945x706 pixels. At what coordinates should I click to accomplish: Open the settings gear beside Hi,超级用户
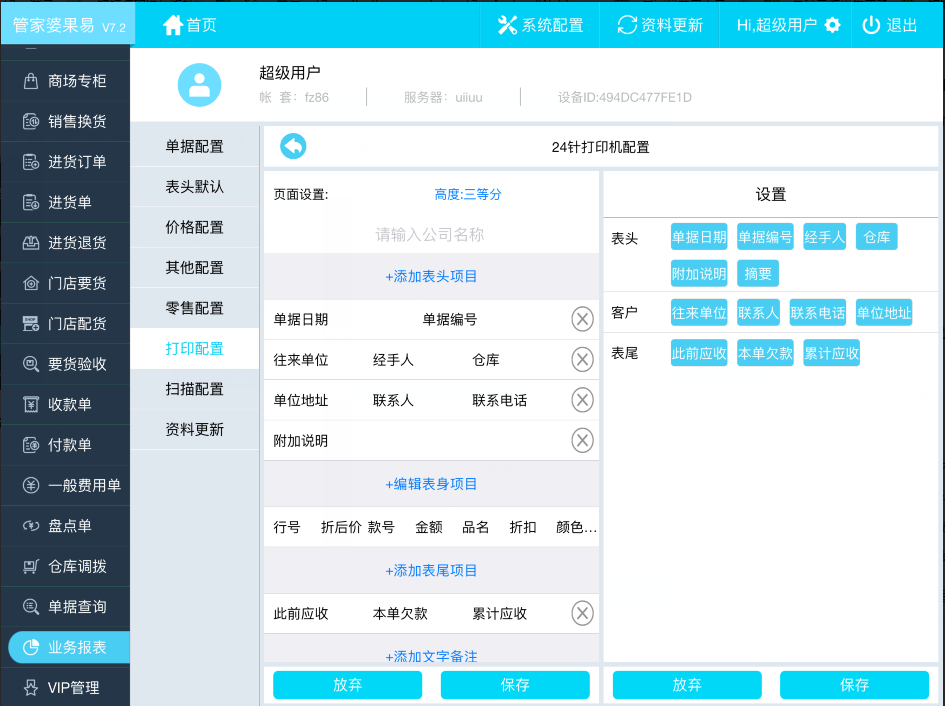832,25
